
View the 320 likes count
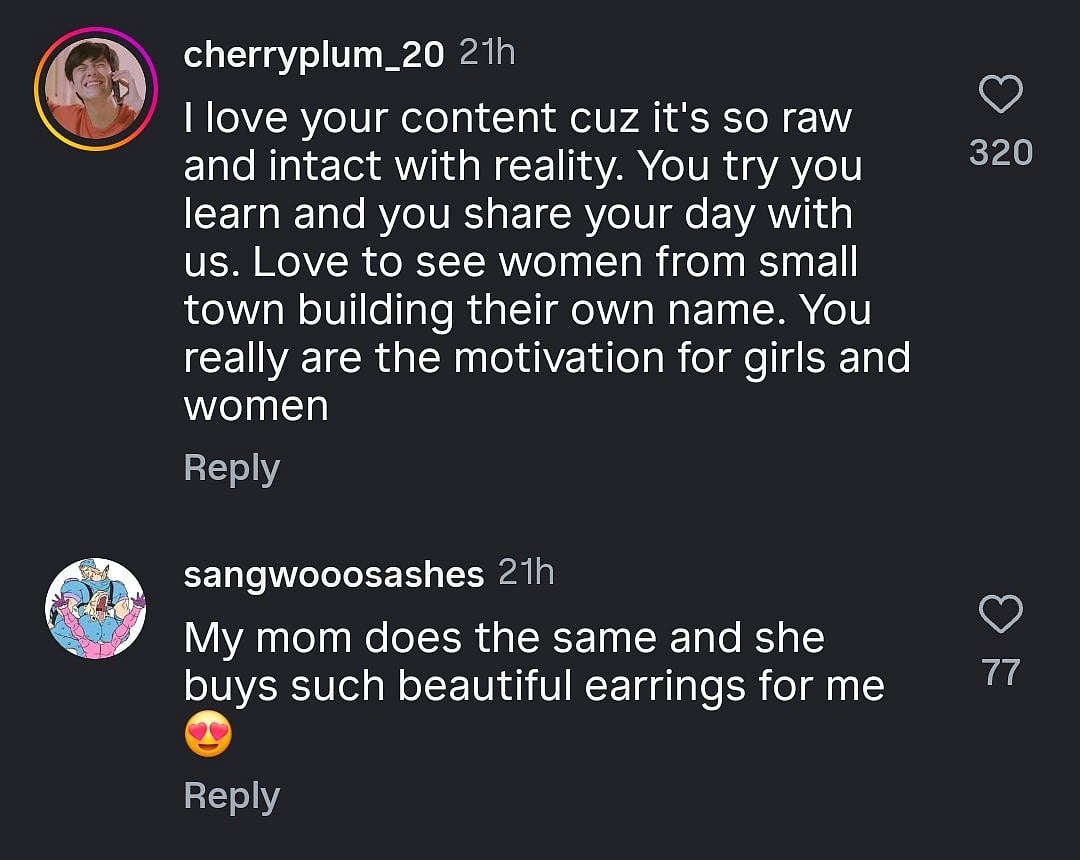pyautogui.click(x=1000, y=152)
